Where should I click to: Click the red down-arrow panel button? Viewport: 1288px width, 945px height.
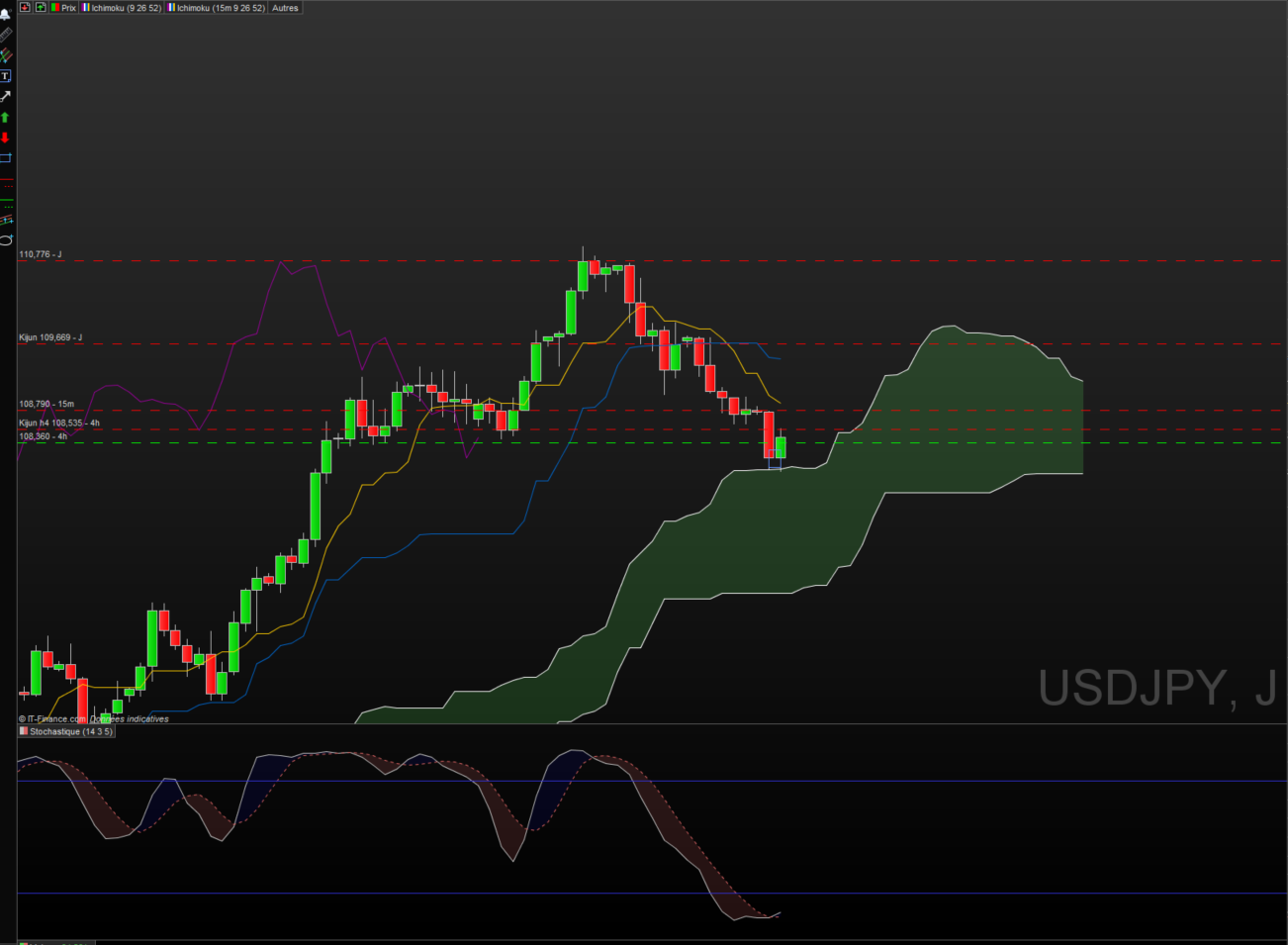click(25, 7)
